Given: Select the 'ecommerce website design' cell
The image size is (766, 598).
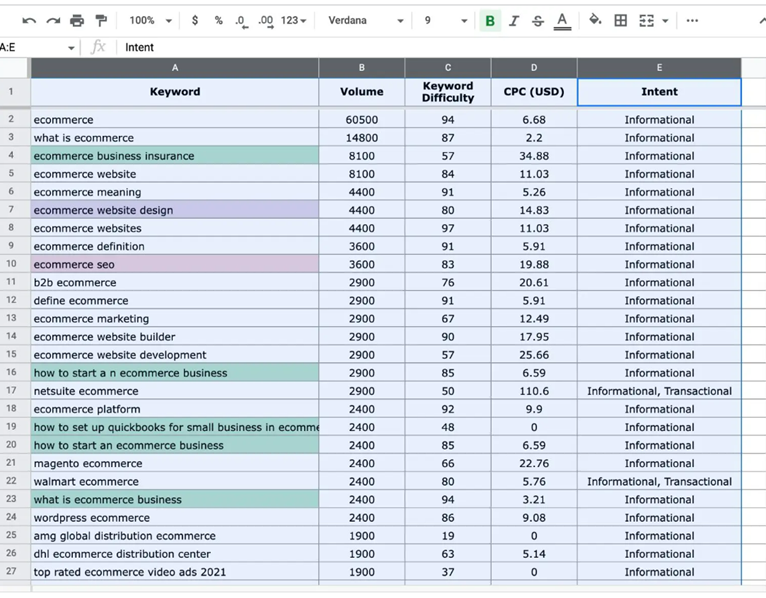Looking at the screenshot, I should (175, 210).
